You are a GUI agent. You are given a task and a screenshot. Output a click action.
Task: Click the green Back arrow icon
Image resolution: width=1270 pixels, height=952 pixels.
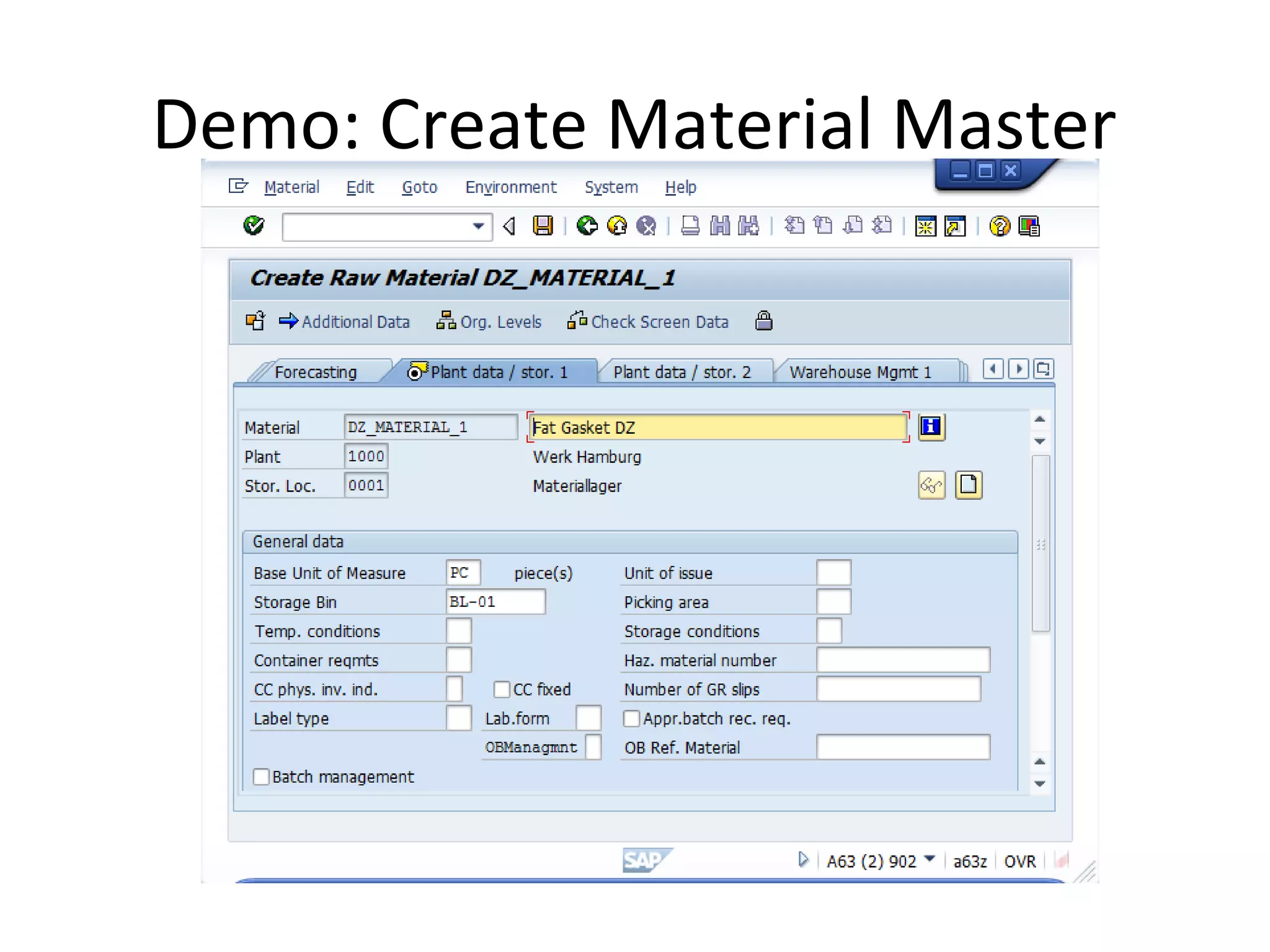coord(587,226)
